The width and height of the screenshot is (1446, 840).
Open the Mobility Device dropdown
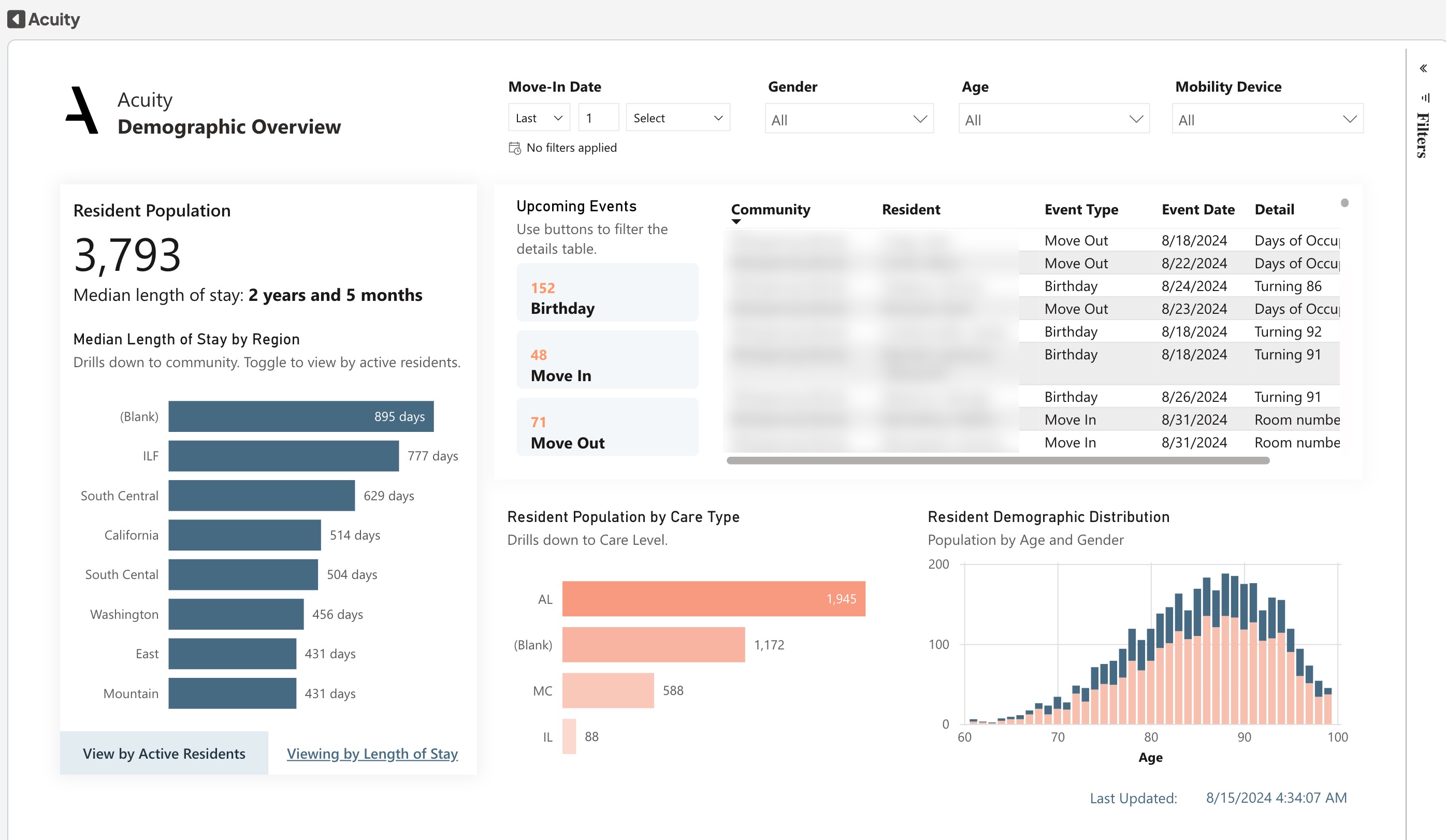coord(1267,119)
